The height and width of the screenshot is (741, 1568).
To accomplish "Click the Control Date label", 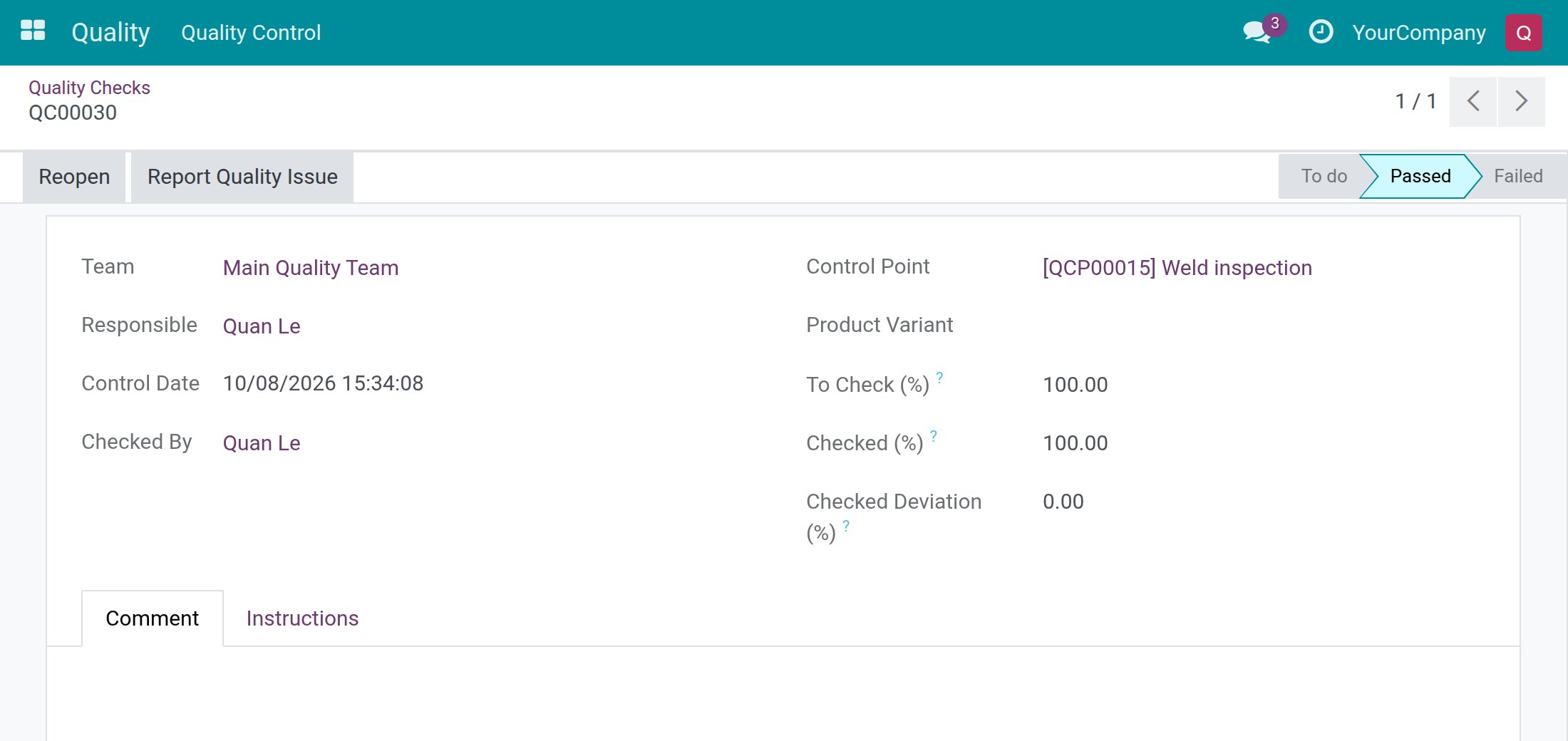I will 140,383.
